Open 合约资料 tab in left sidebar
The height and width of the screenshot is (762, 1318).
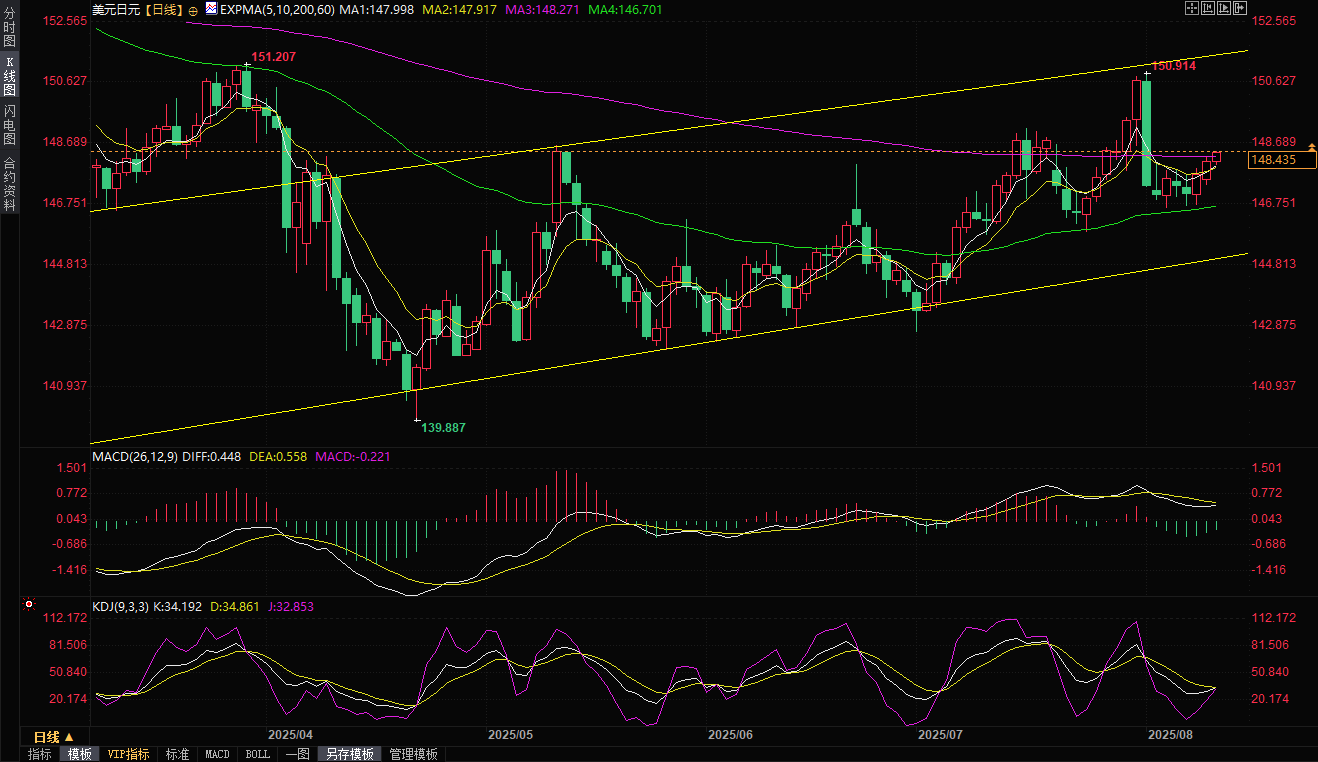point(10,183)
